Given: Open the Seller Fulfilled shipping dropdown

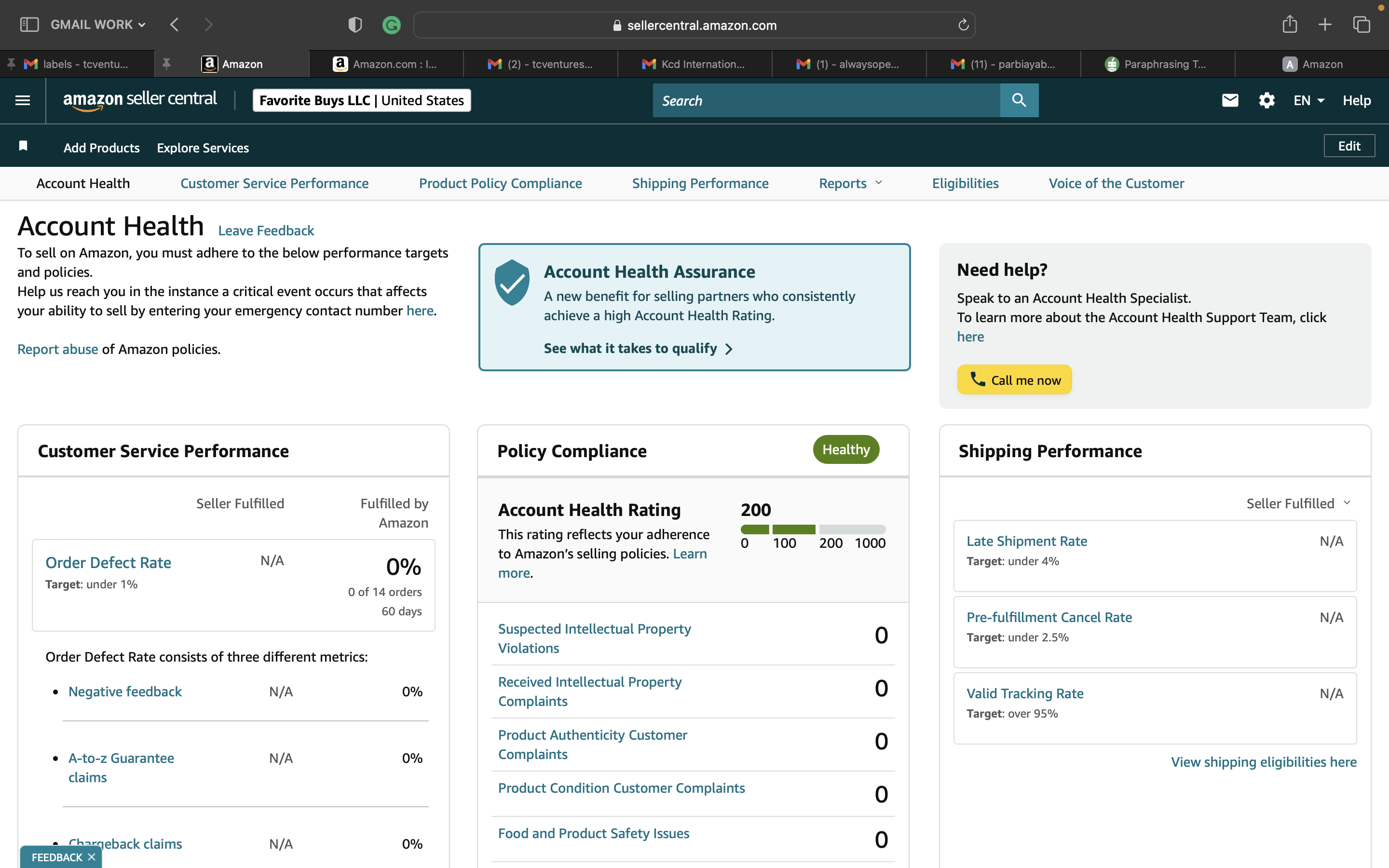Looking at the screenshot, I should point(1298,503).
